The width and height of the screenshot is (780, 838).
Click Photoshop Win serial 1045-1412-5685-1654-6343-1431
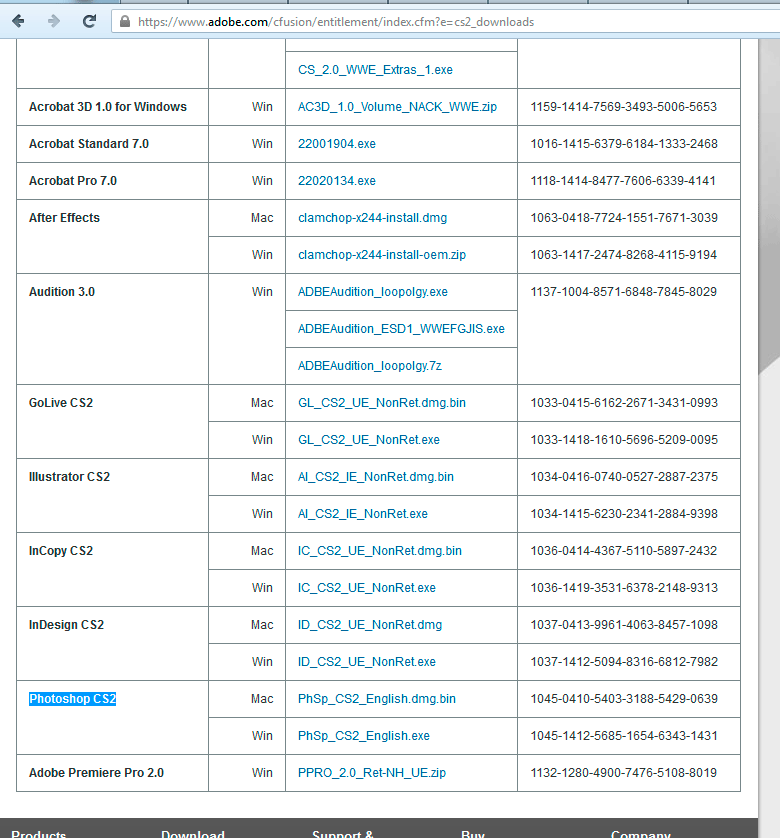(624, 736)
